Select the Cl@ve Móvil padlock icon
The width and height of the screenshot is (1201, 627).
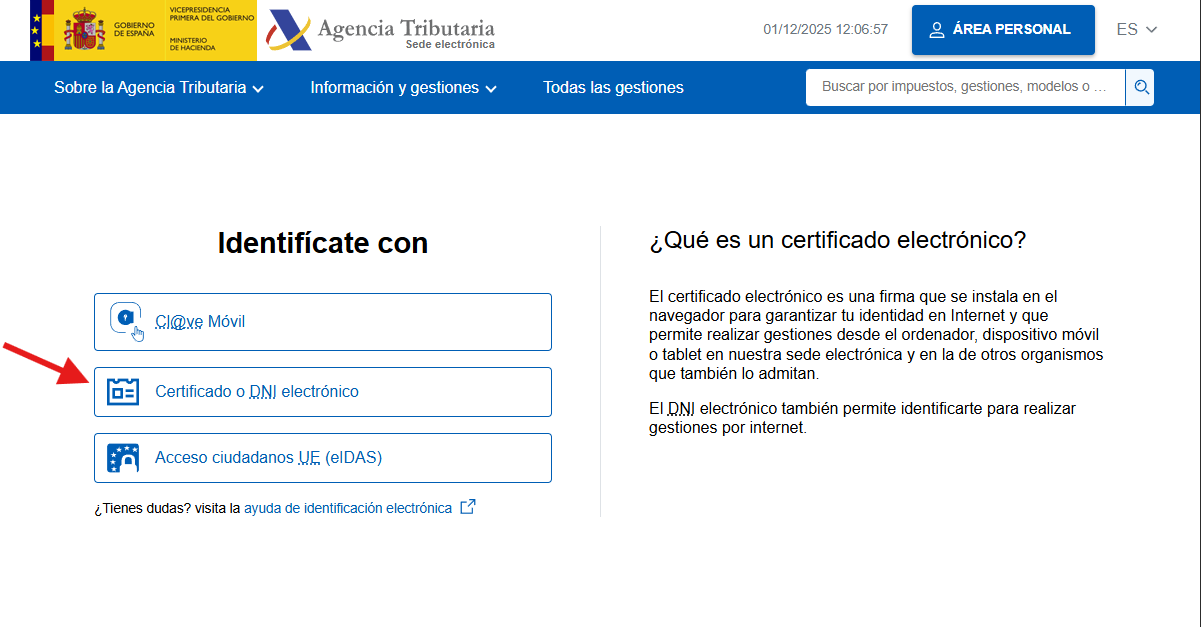pyautogui.click(x=125, y=318)
